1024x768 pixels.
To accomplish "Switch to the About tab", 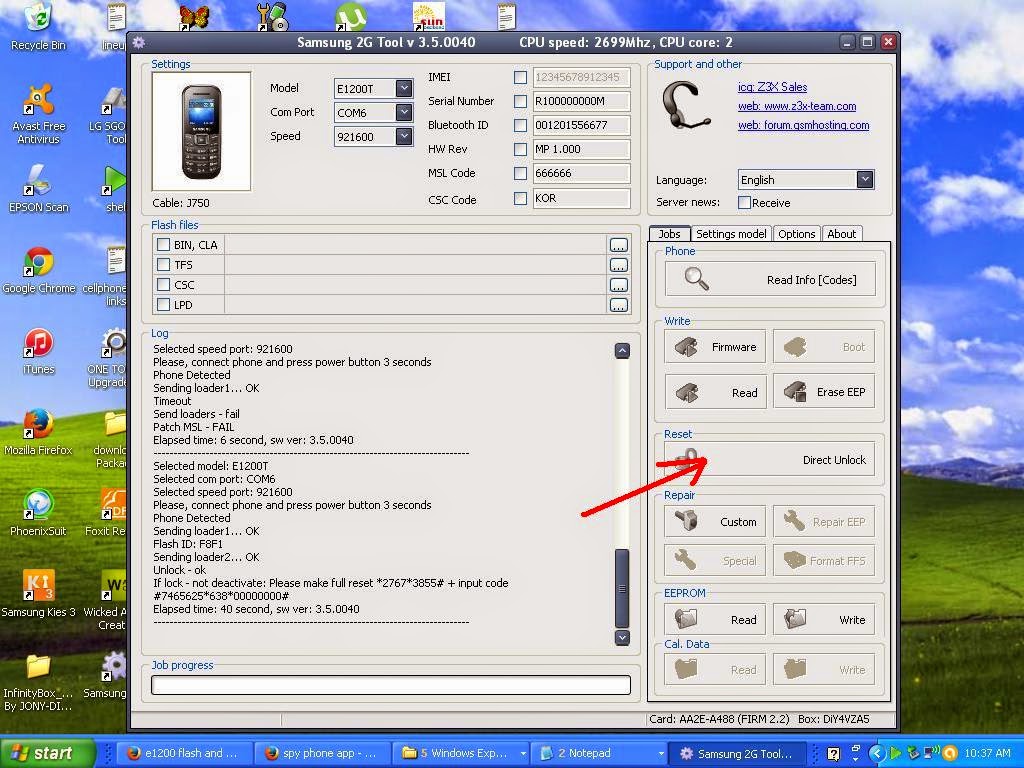I will coord(841,234).
